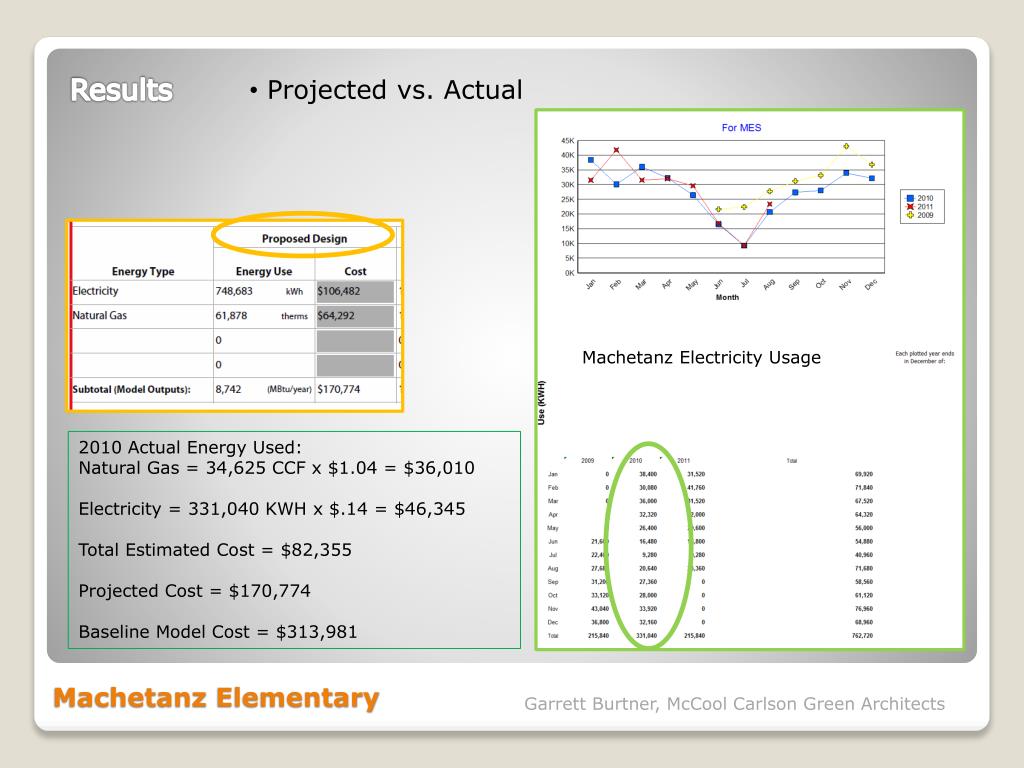Screen dimensions: 1024x768
Task: Click the rotated "Use (KWH)" axis label
Action: (x=541, y=403)
